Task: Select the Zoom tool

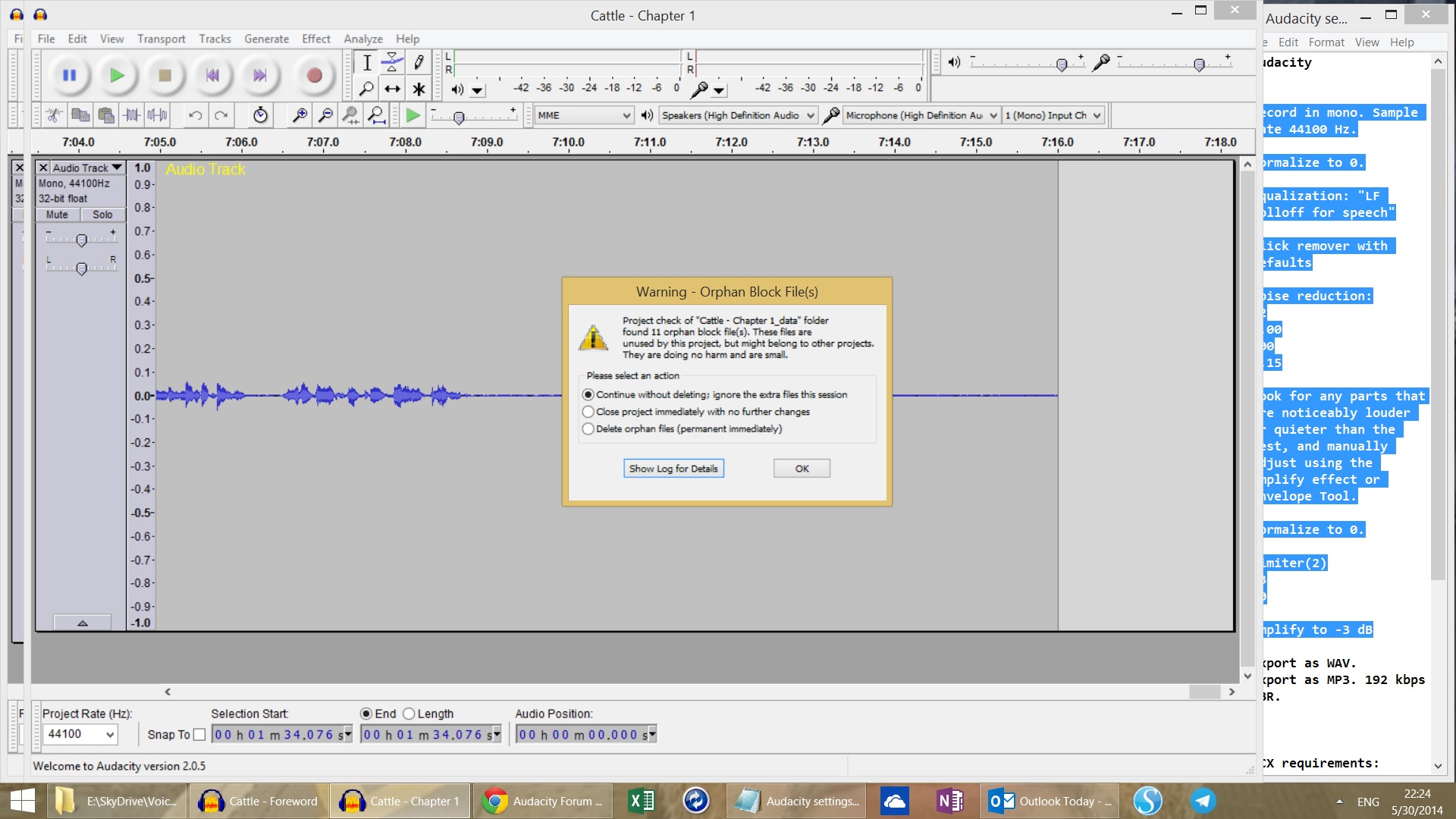Action: pyautogui.click(x=368, y=89)
